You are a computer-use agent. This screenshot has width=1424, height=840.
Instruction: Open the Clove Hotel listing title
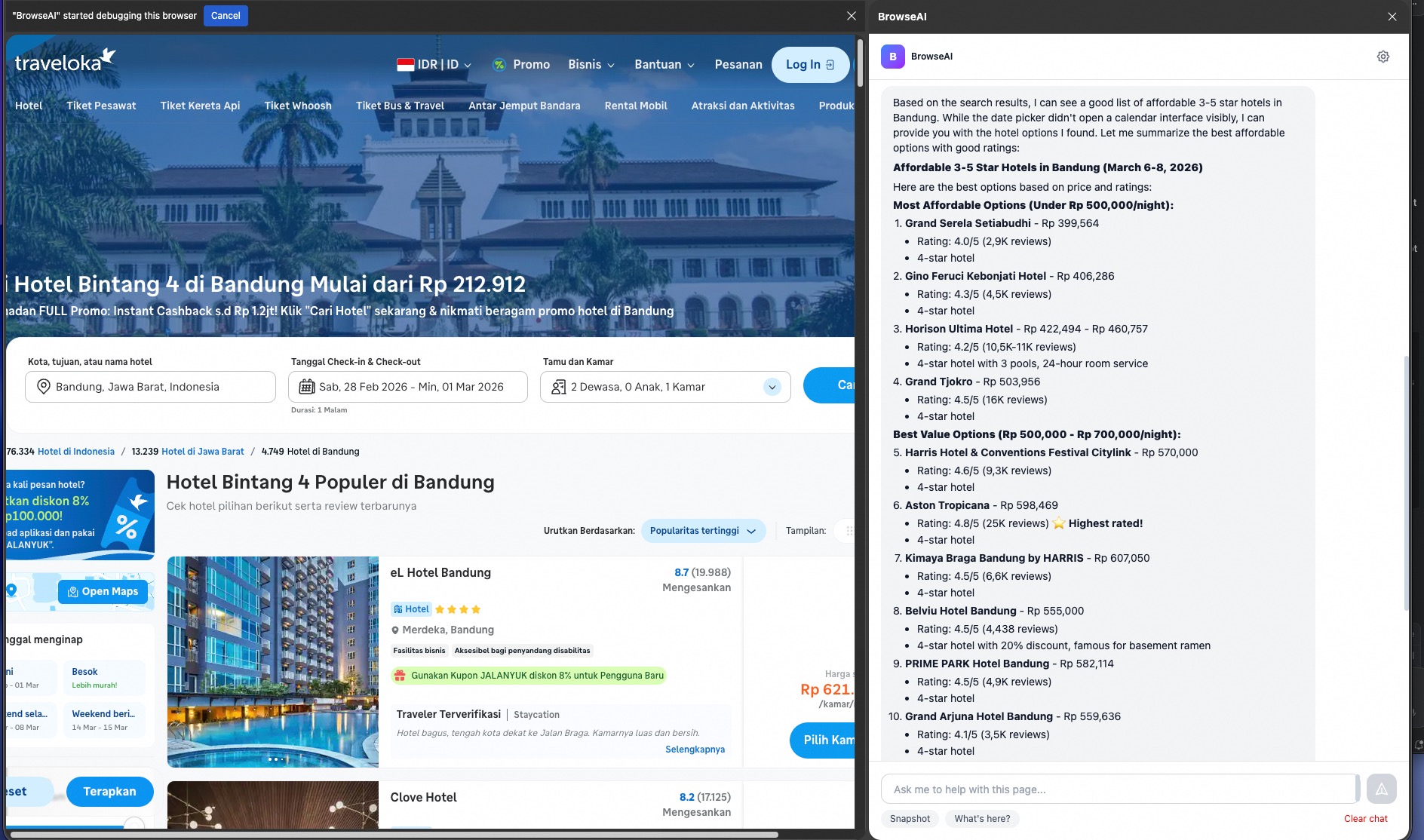(x=423, y=798)
